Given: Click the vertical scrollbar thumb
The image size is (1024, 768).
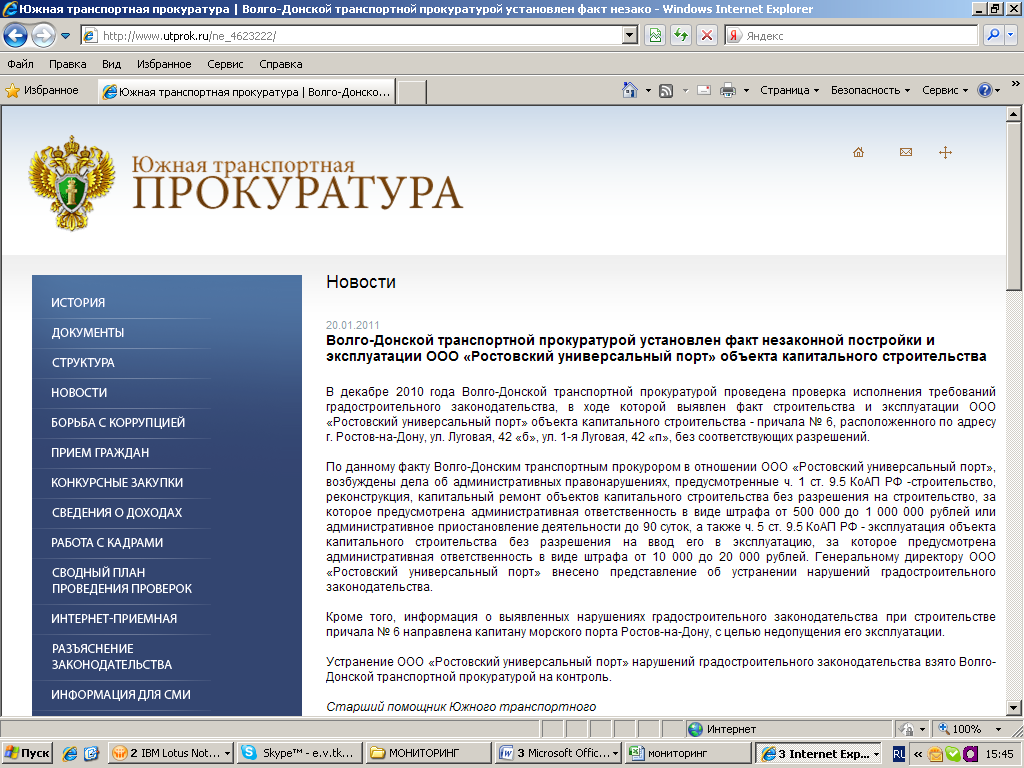Looking at the screenshot, I should pos(1014,206).
